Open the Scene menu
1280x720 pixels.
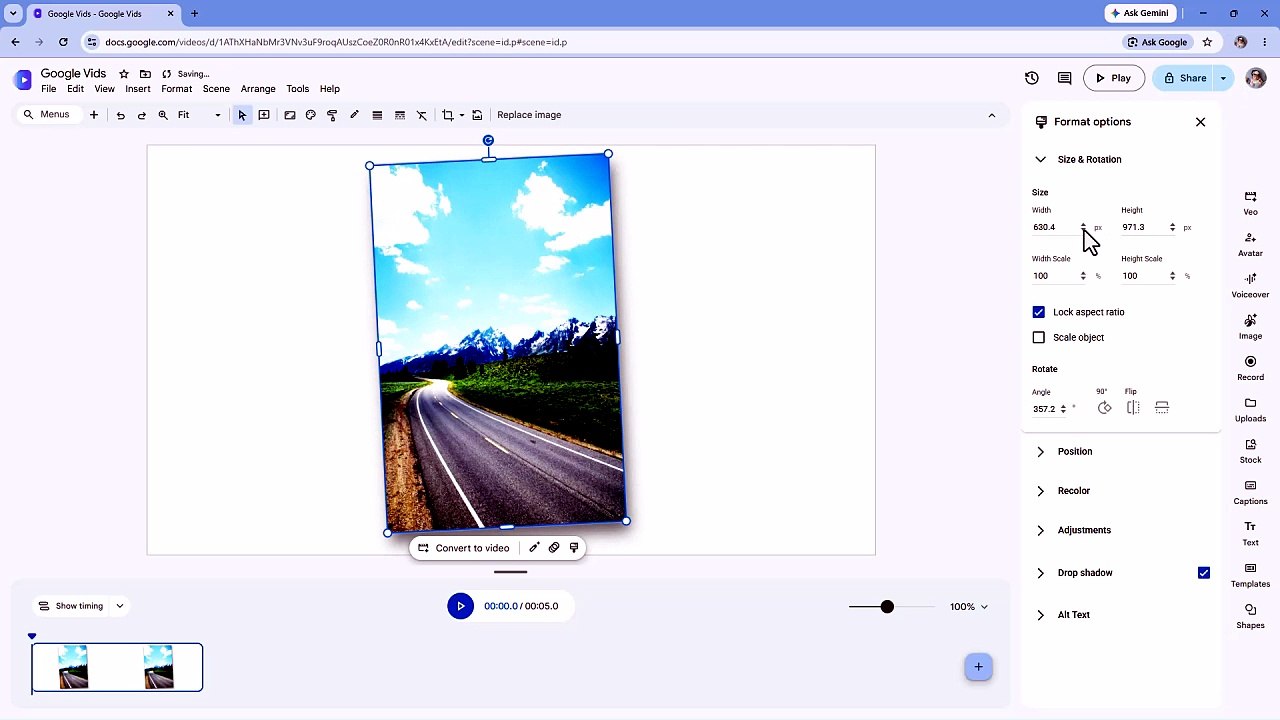[x=216, y=89]
